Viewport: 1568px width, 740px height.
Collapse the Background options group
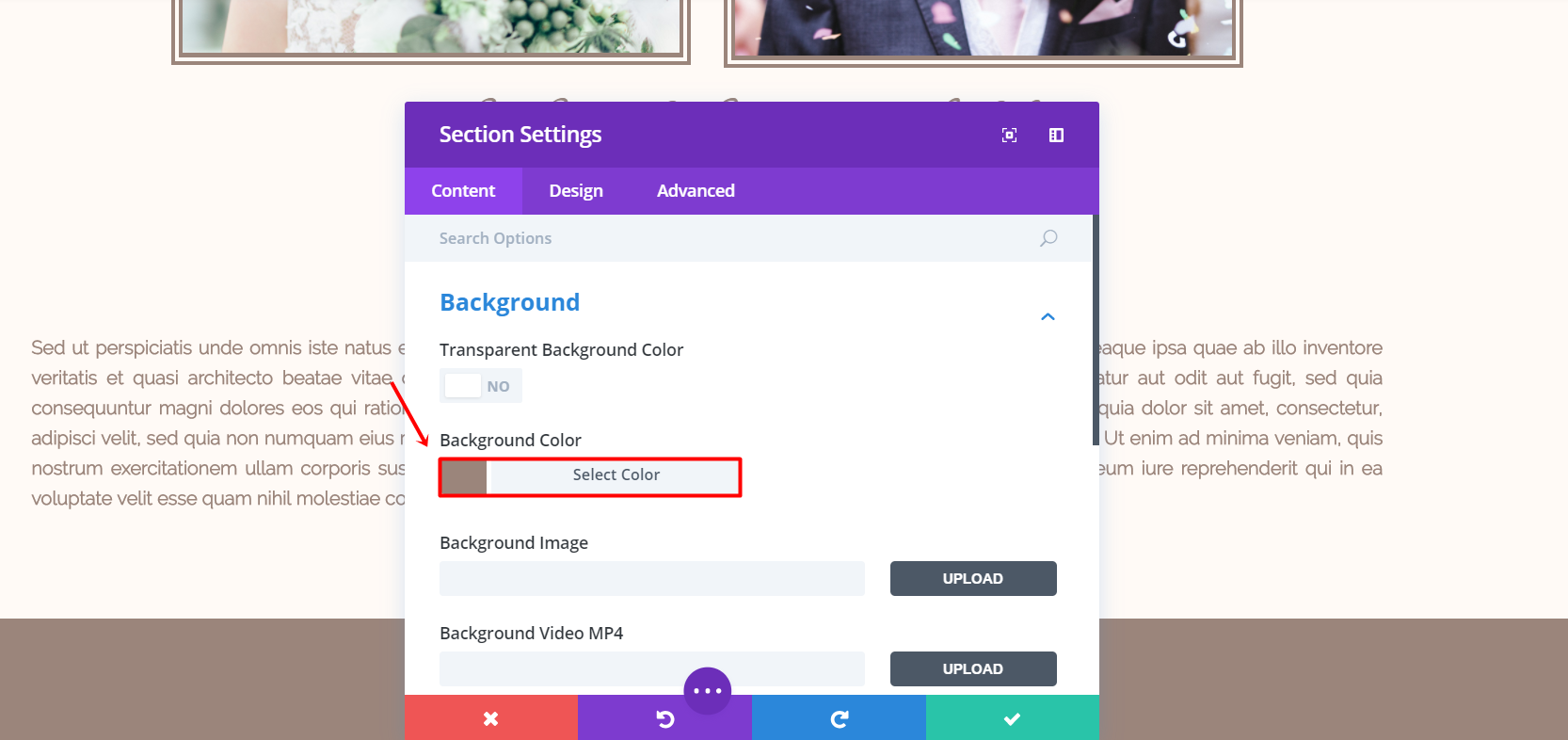pyautogui.click(x=1048, y=317)
